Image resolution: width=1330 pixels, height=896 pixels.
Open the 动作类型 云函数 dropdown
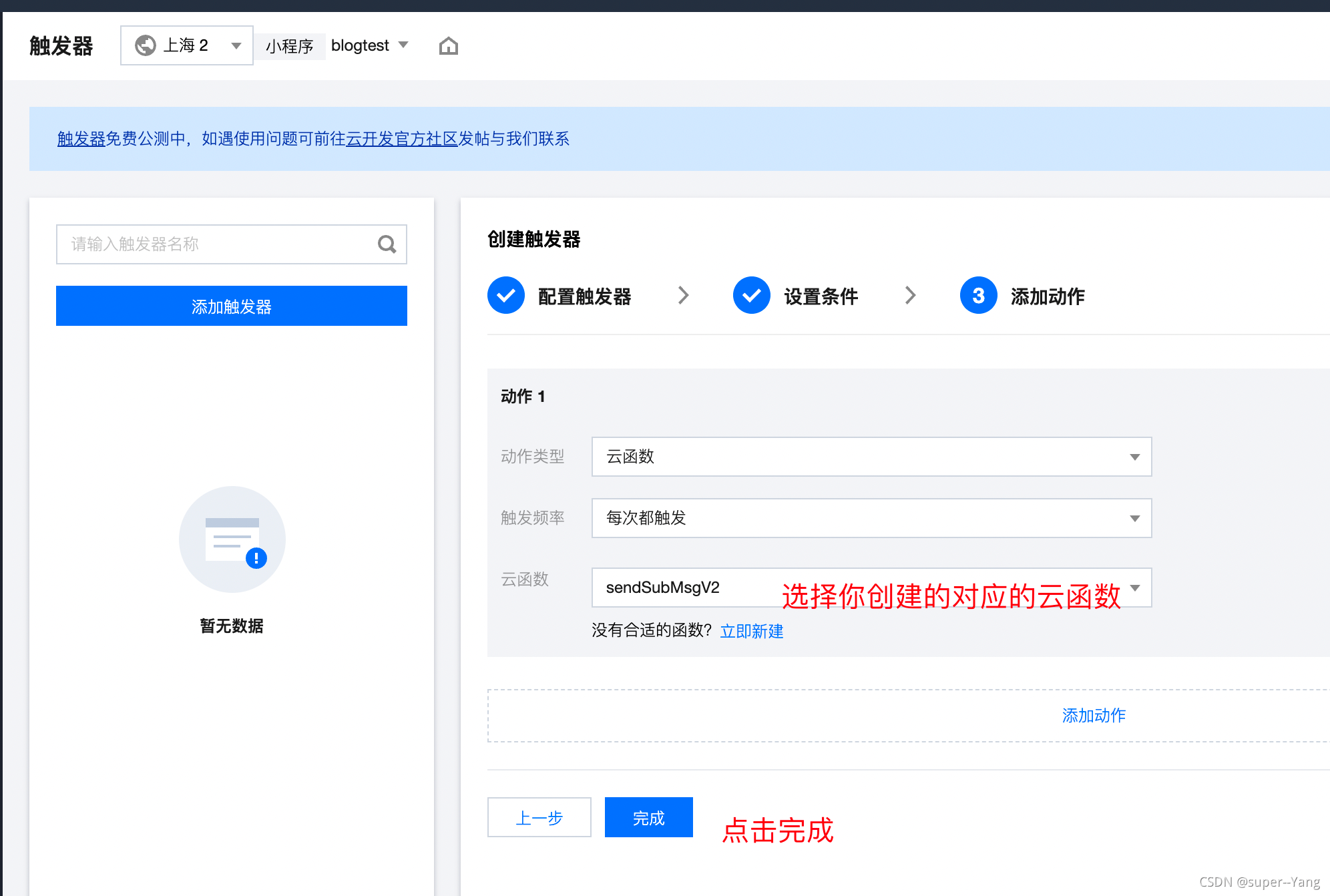pos(871,457)
